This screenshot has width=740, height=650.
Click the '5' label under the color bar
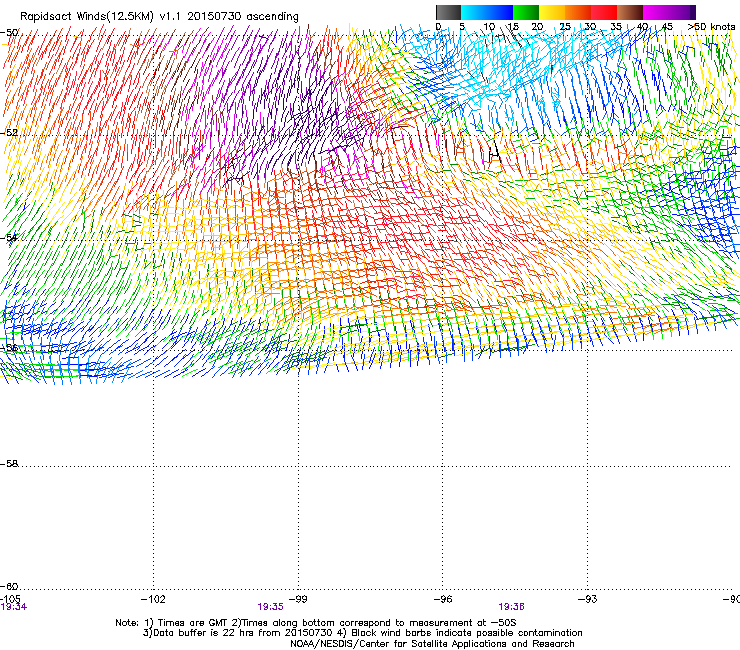tap(462, 26)
